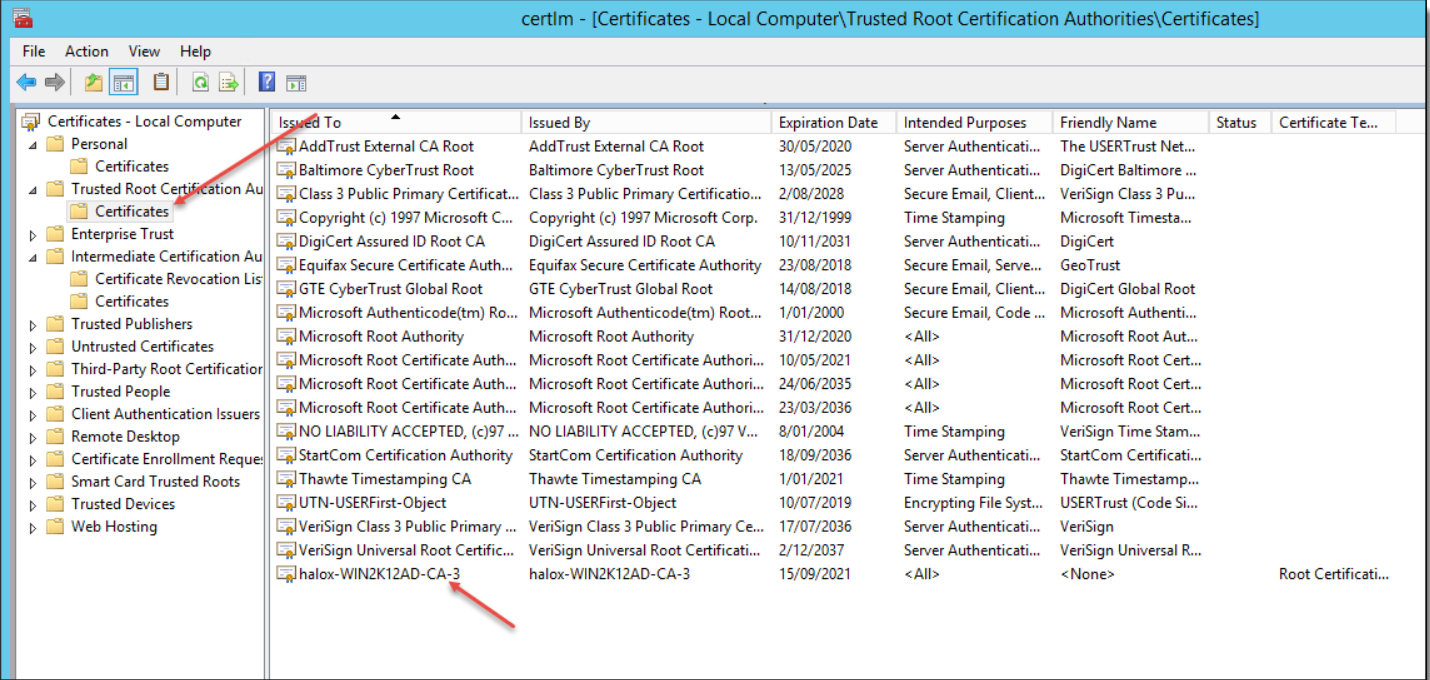Screen dimensions: 1430x680
Task: Click certificate icon for GTE CyberTrust Global Root
Action: [x=286, y=290]
